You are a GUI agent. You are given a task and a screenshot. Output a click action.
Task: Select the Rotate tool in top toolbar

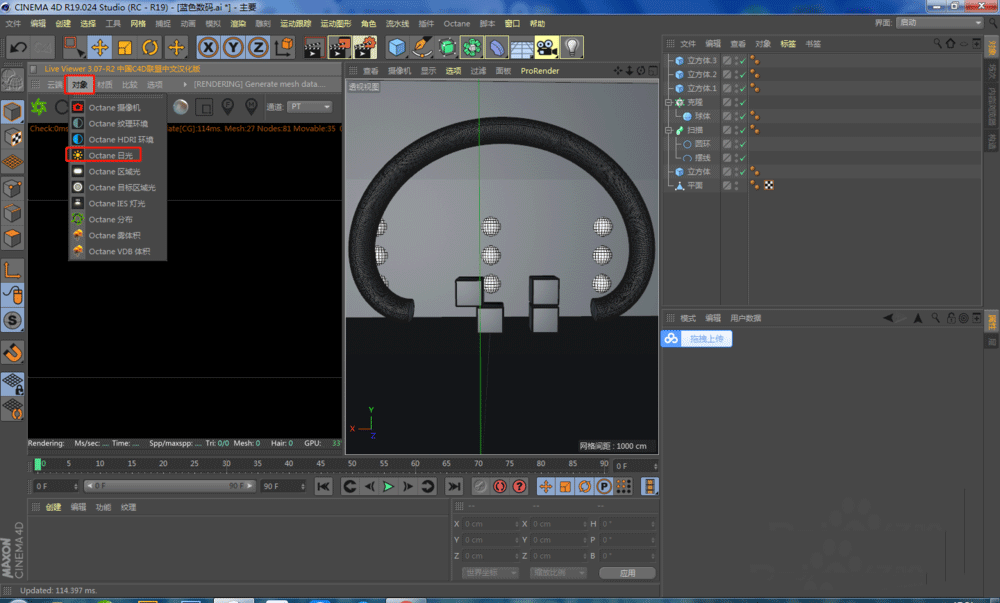(x=151, y=47)
